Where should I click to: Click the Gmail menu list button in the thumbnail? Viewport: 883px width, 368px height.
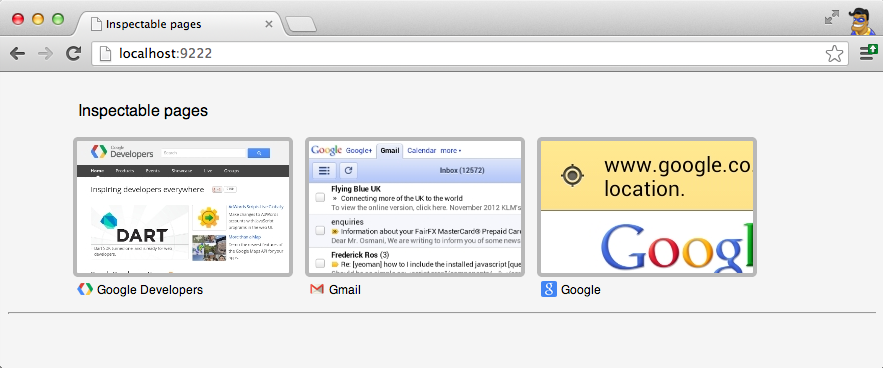tap(324, 171)
